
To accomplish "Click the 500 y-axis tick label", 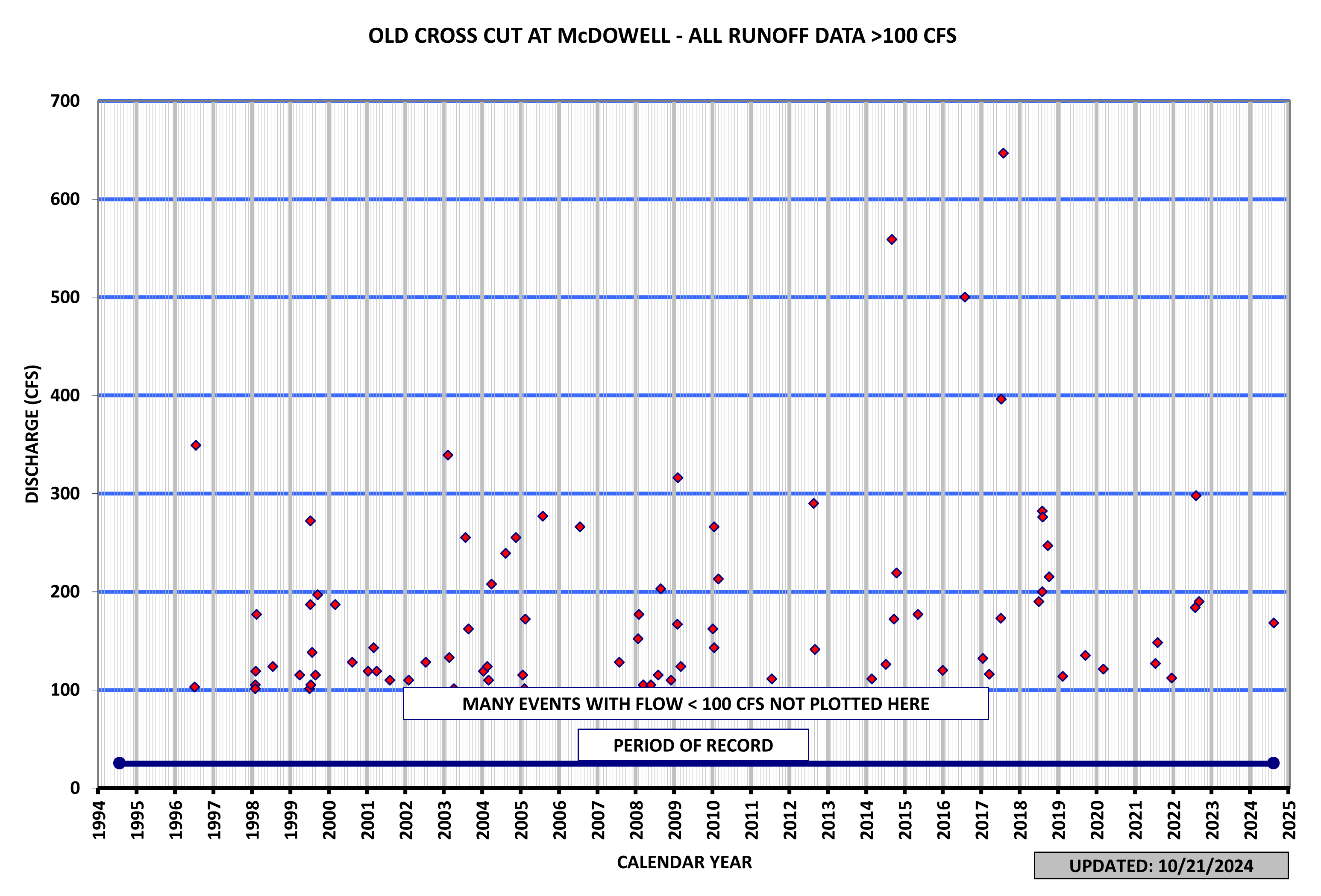I will point(65,297).
